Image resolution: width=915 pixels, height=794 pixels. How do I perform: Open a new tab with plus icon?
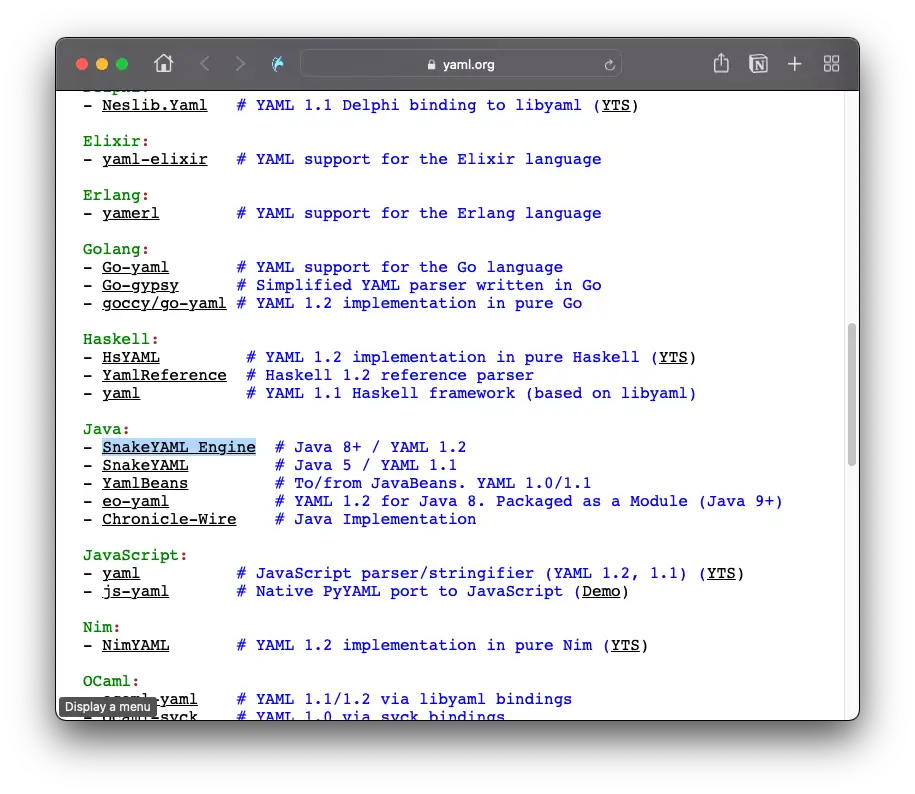point(794,64)
